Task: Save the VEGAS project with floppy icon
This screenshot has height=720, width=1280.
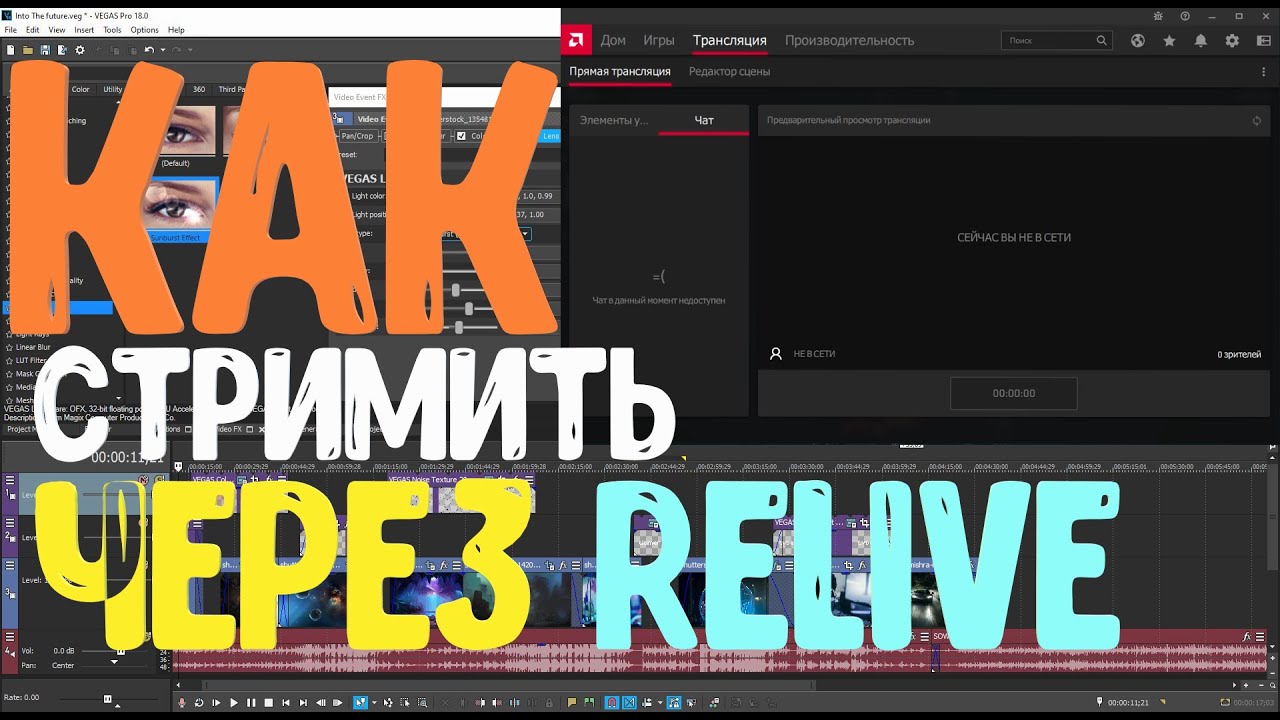Action: [x=45, y=50]
